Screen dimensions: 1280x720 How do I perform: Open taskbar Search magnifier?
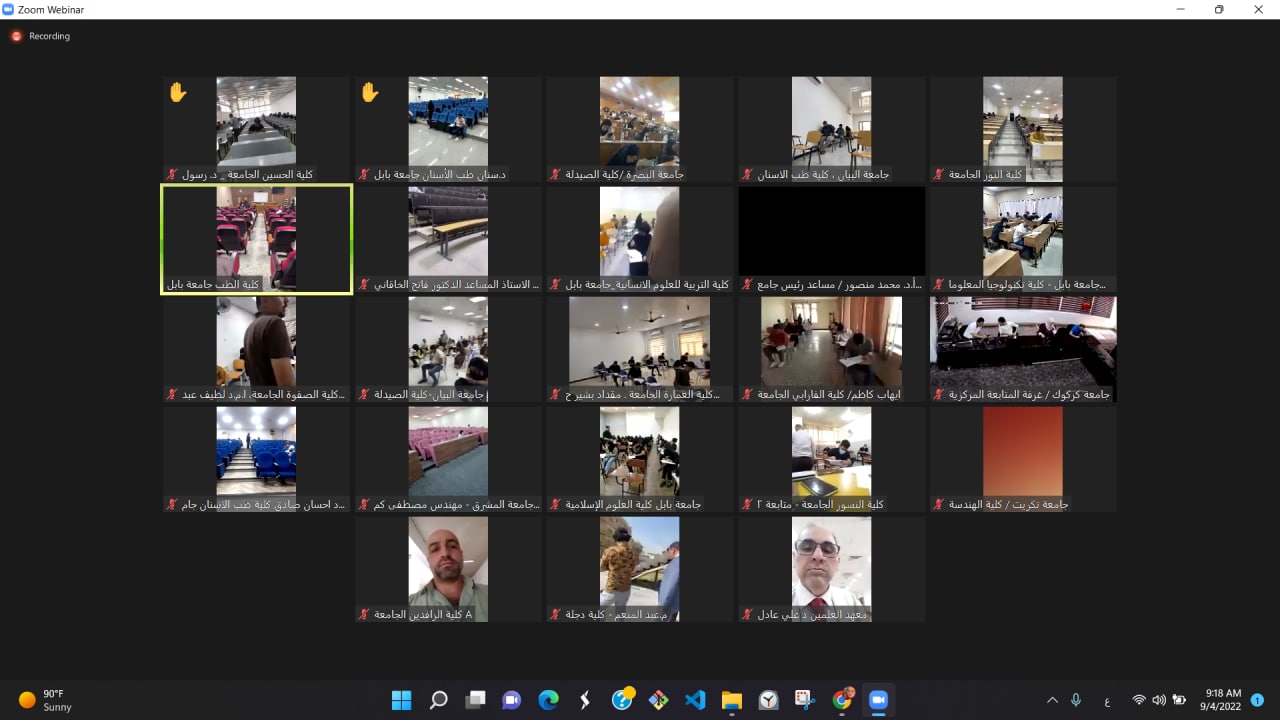438,700
